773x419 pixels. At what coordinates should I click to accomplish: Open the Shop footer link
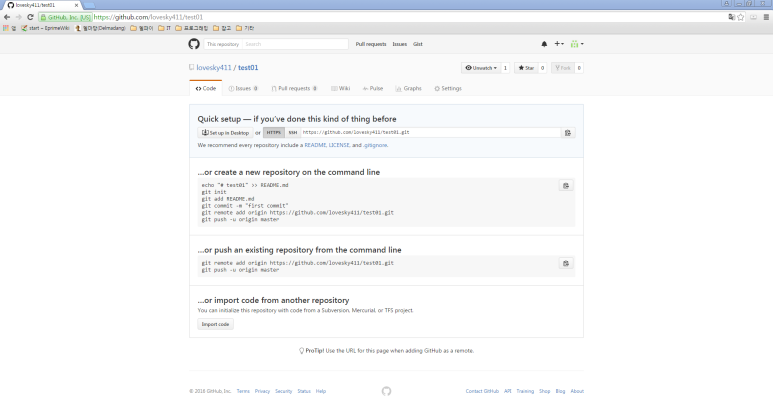(x=545, y=391)
